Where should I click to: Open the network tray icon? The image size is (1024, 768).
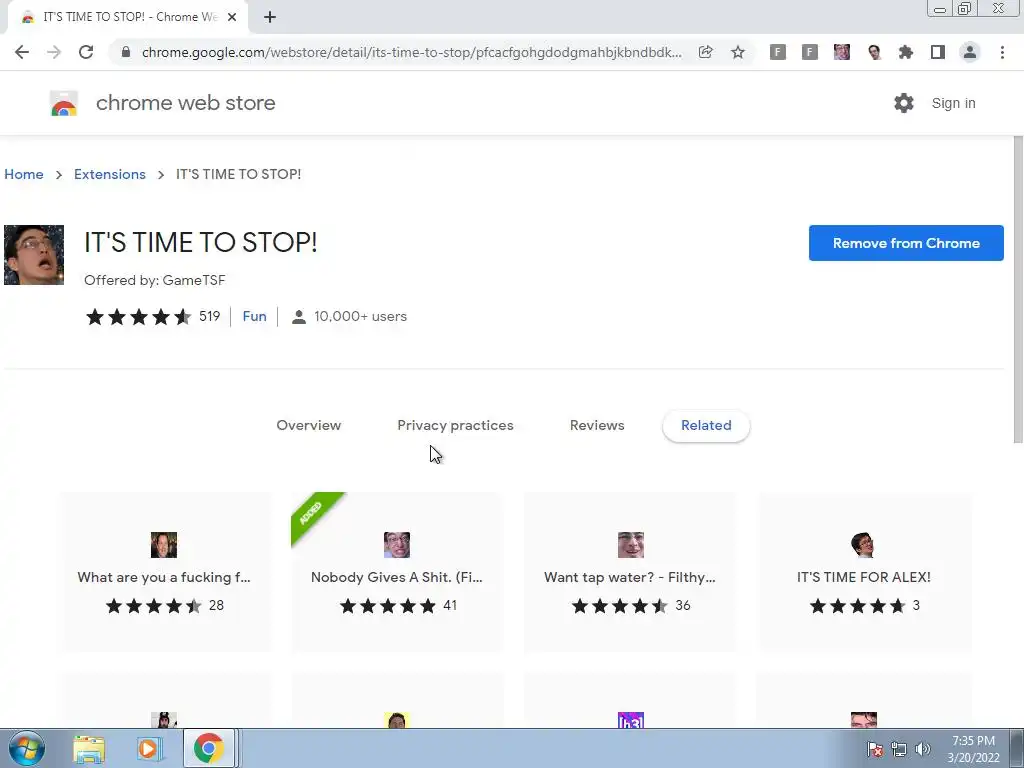(899, 750)
